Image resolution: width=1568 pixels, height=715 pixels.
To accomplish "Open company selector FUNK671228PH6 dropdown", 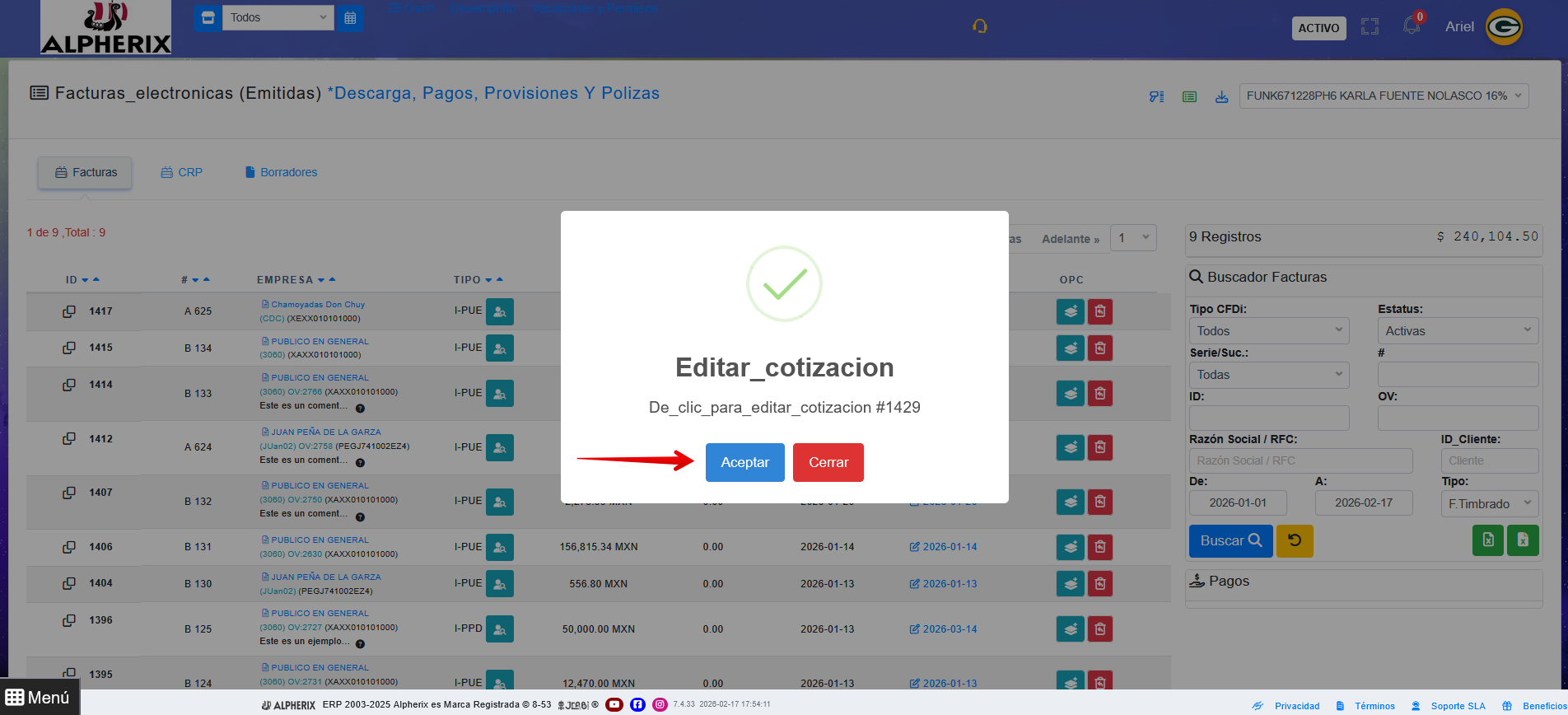I will pos(1384,96).
